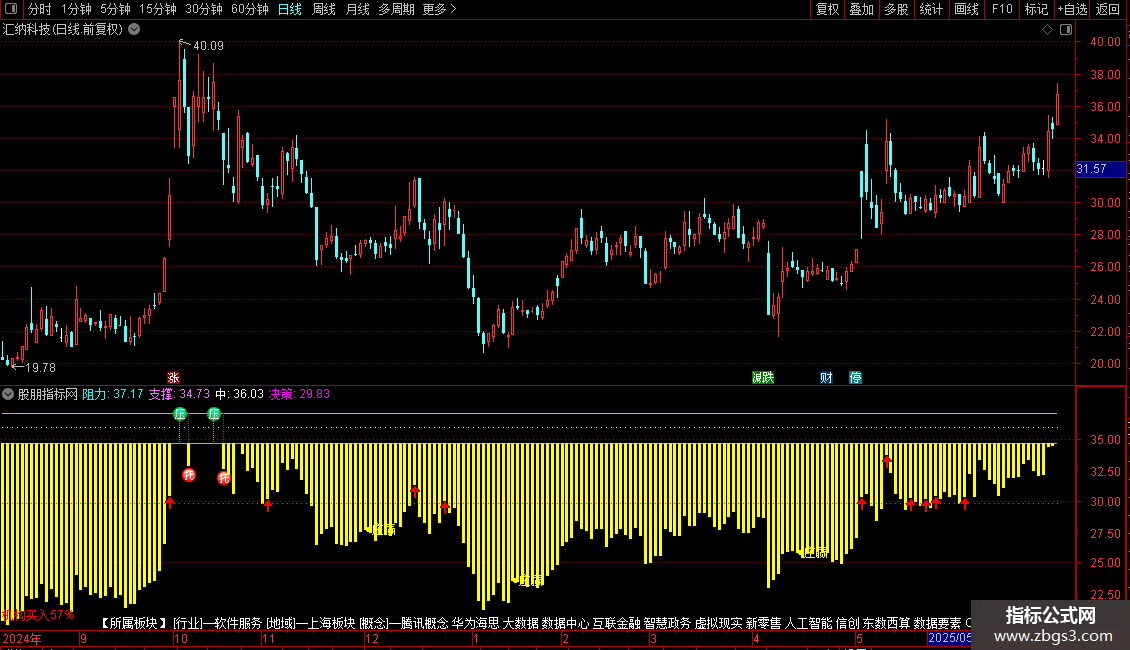
Task: Click the 统计 statistics button
Action: [931, 9]
